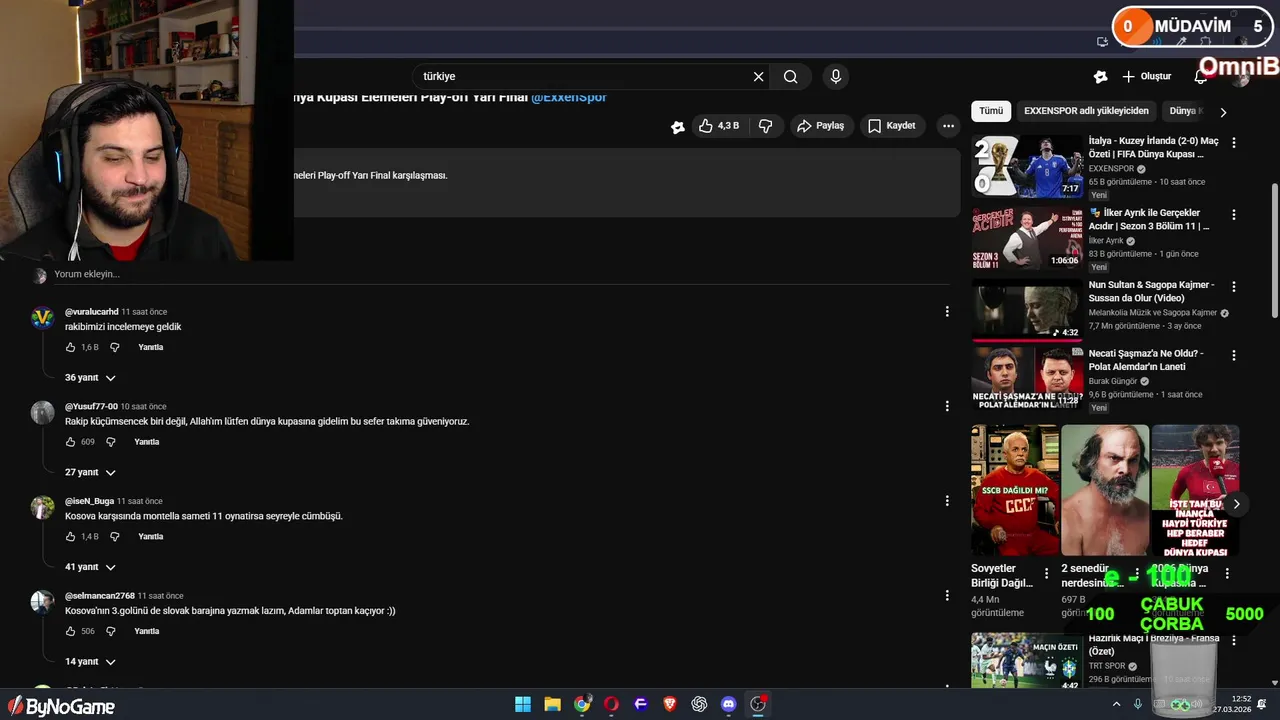
Task: Open the notifications bell
Action: pyautogui.click(x=1200, y=77)
